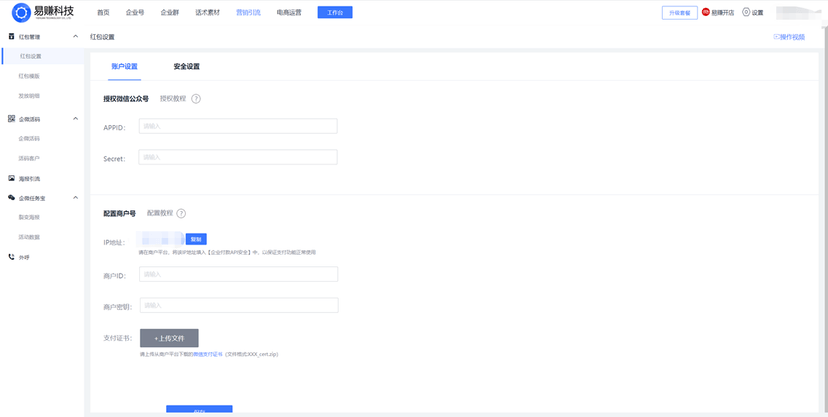Click the 复制 button next to IP地址
This screenshot has height=417, width=828.
pos(196,239)
